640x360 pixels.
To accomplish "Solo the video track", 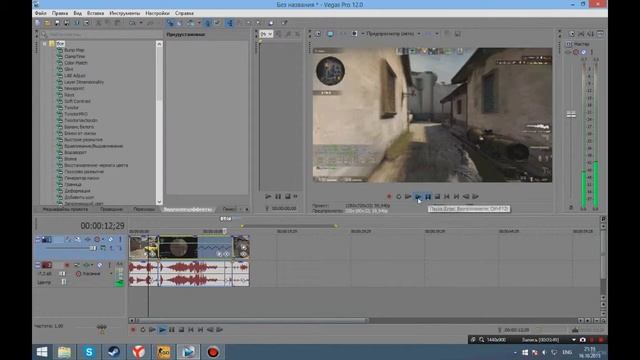I will pos(120,240).
